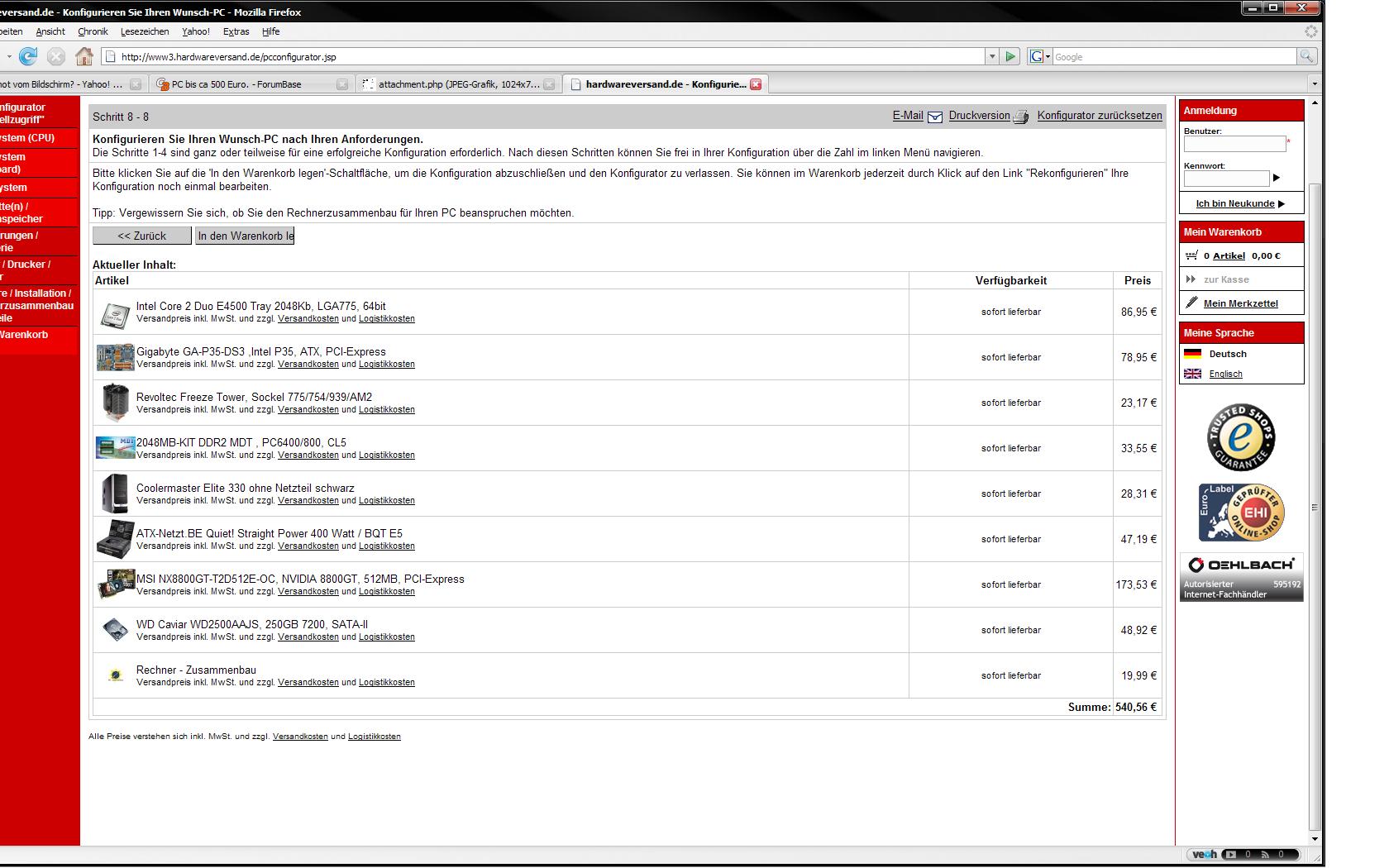Open the Yahoo! menu
1389x868 pixels.
click(196, 31)
